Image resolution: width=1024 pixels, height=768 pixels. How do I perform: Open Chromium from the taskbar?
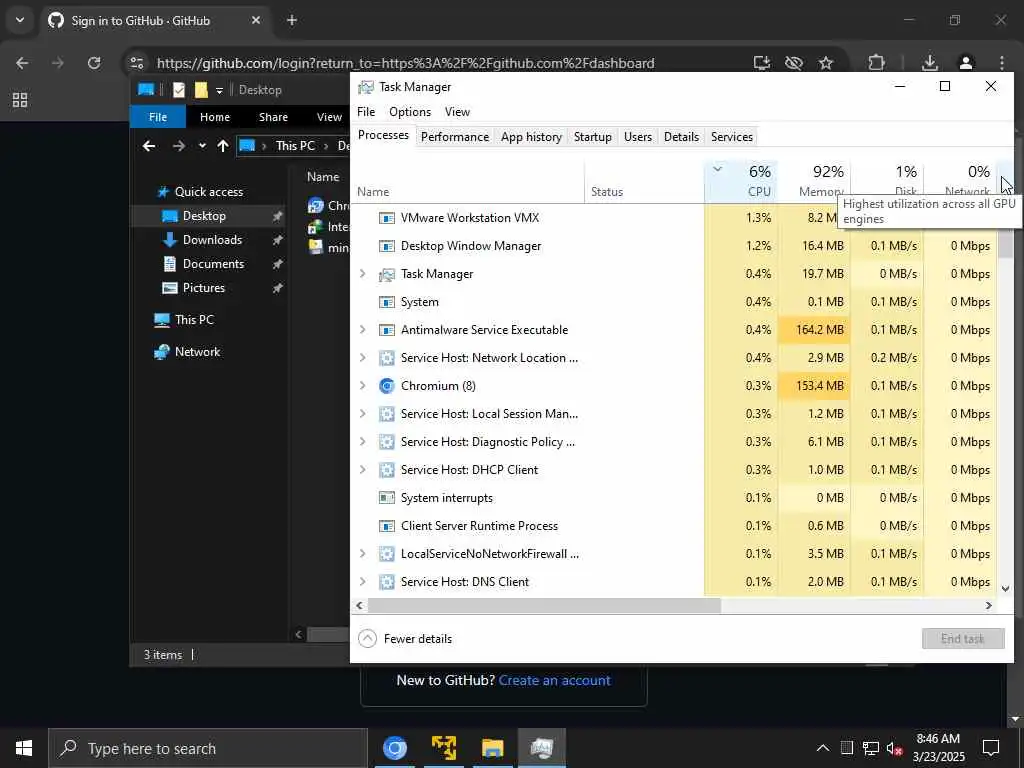[x=394, y=748]
